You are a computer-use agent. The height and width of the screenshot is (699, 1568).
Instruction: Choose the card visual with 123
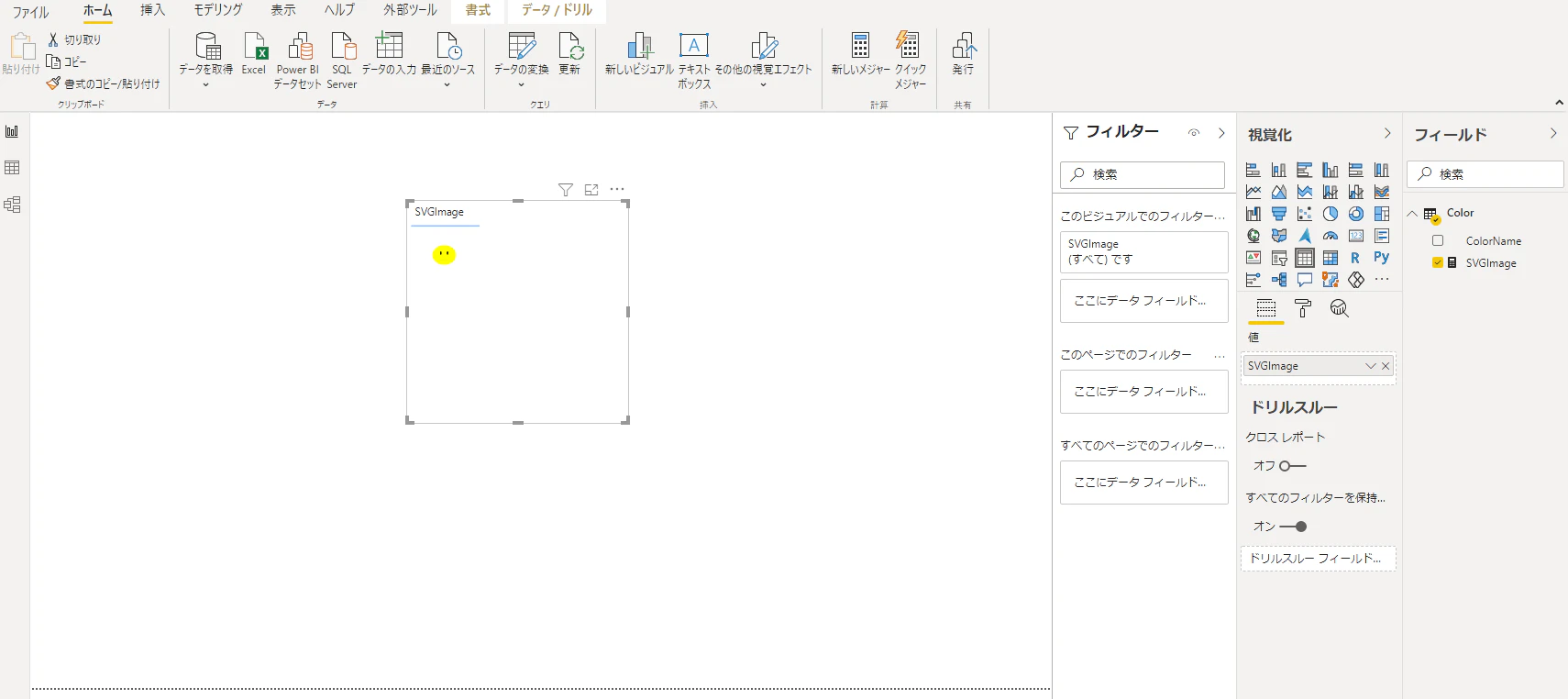click(x=1356, y=236)
